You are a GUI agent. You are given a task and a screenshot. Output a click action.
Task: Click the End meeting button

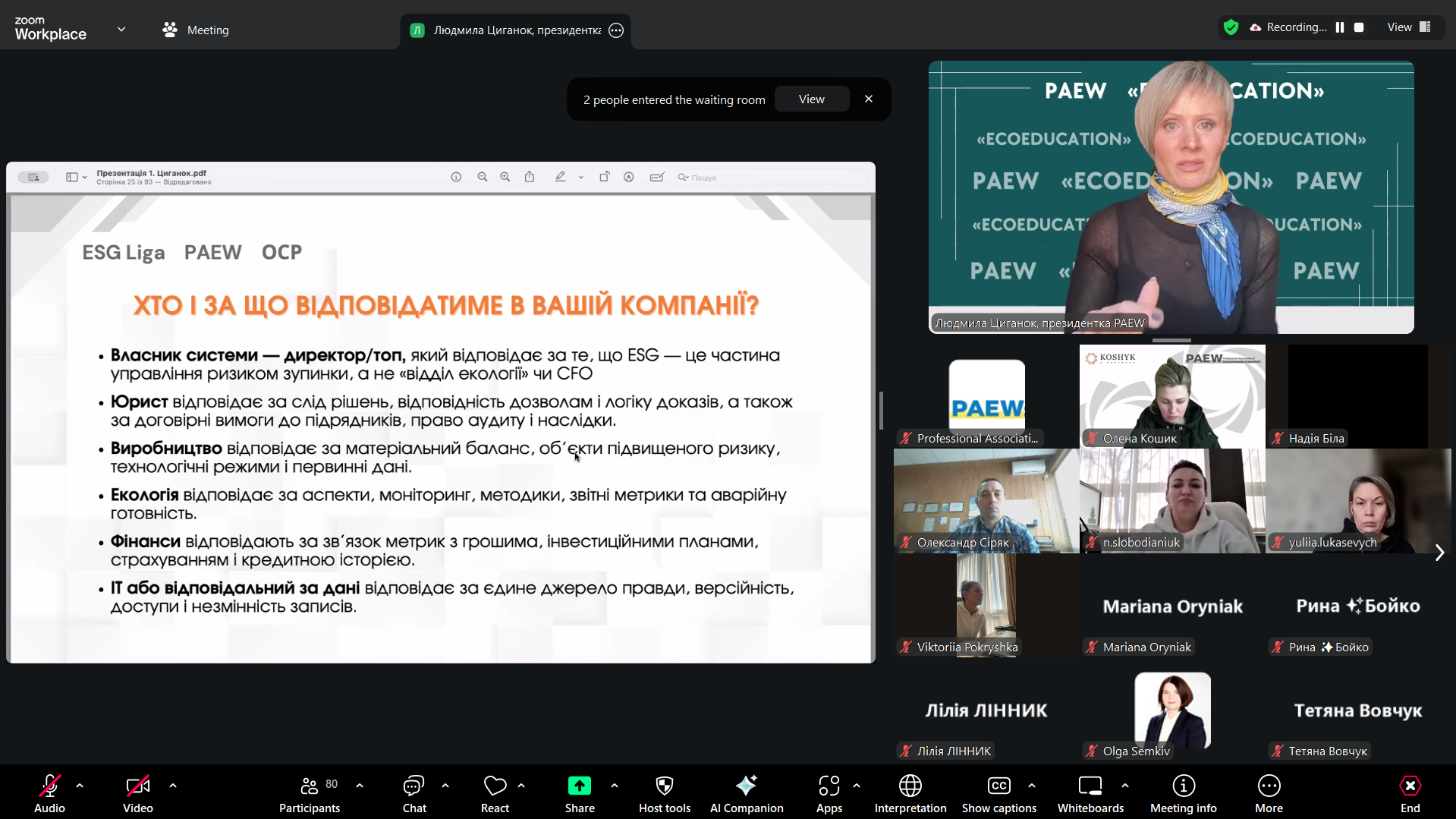(1410, 793)
